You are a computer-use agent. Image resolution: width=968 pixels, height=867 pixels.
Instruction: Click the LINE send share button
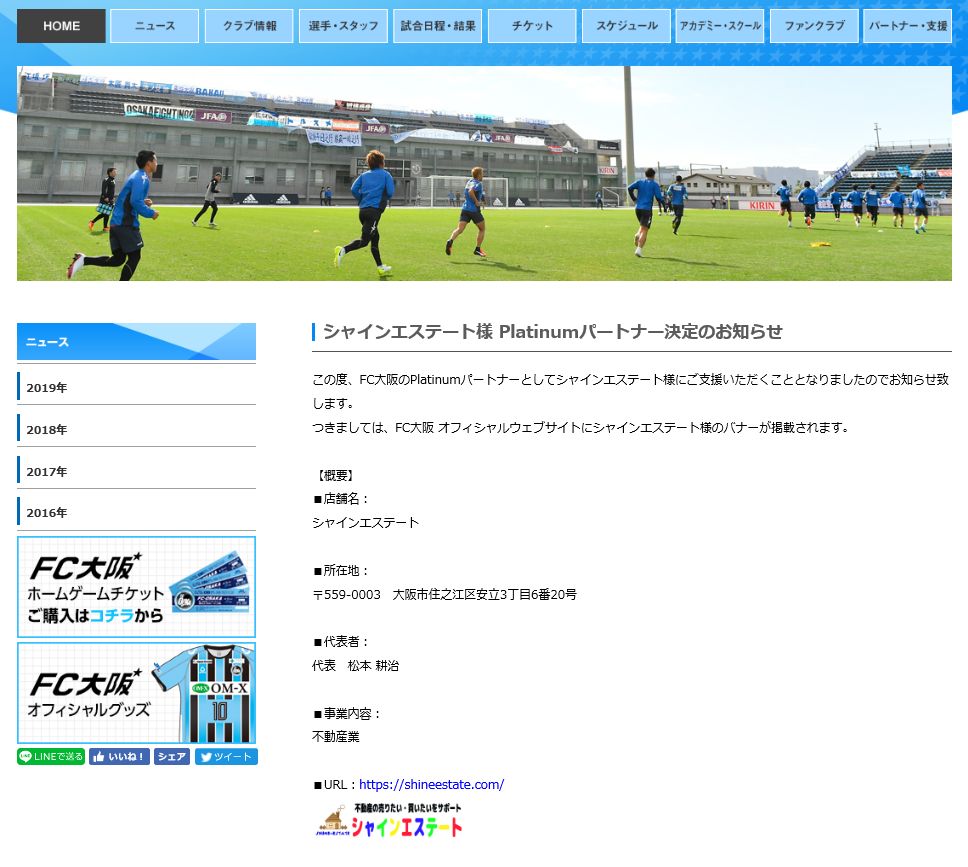click(x=50, y=757)
